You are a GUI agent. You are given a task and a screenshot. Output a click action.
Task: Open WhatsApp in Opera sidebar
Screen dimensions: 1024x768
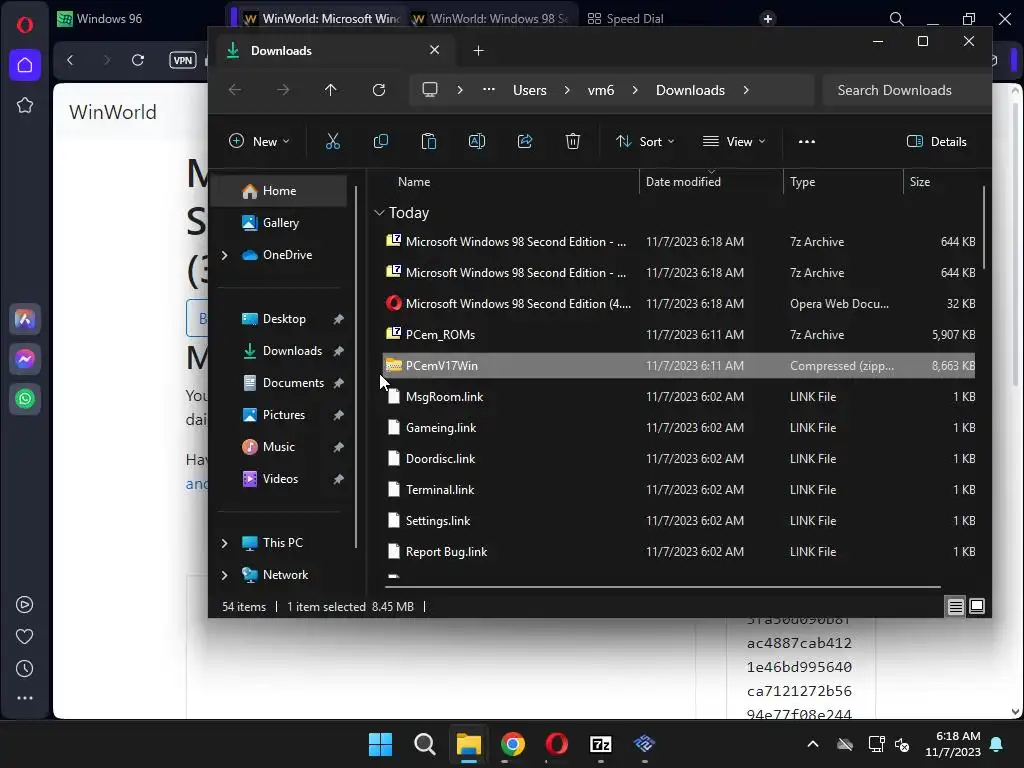[25, 399]
